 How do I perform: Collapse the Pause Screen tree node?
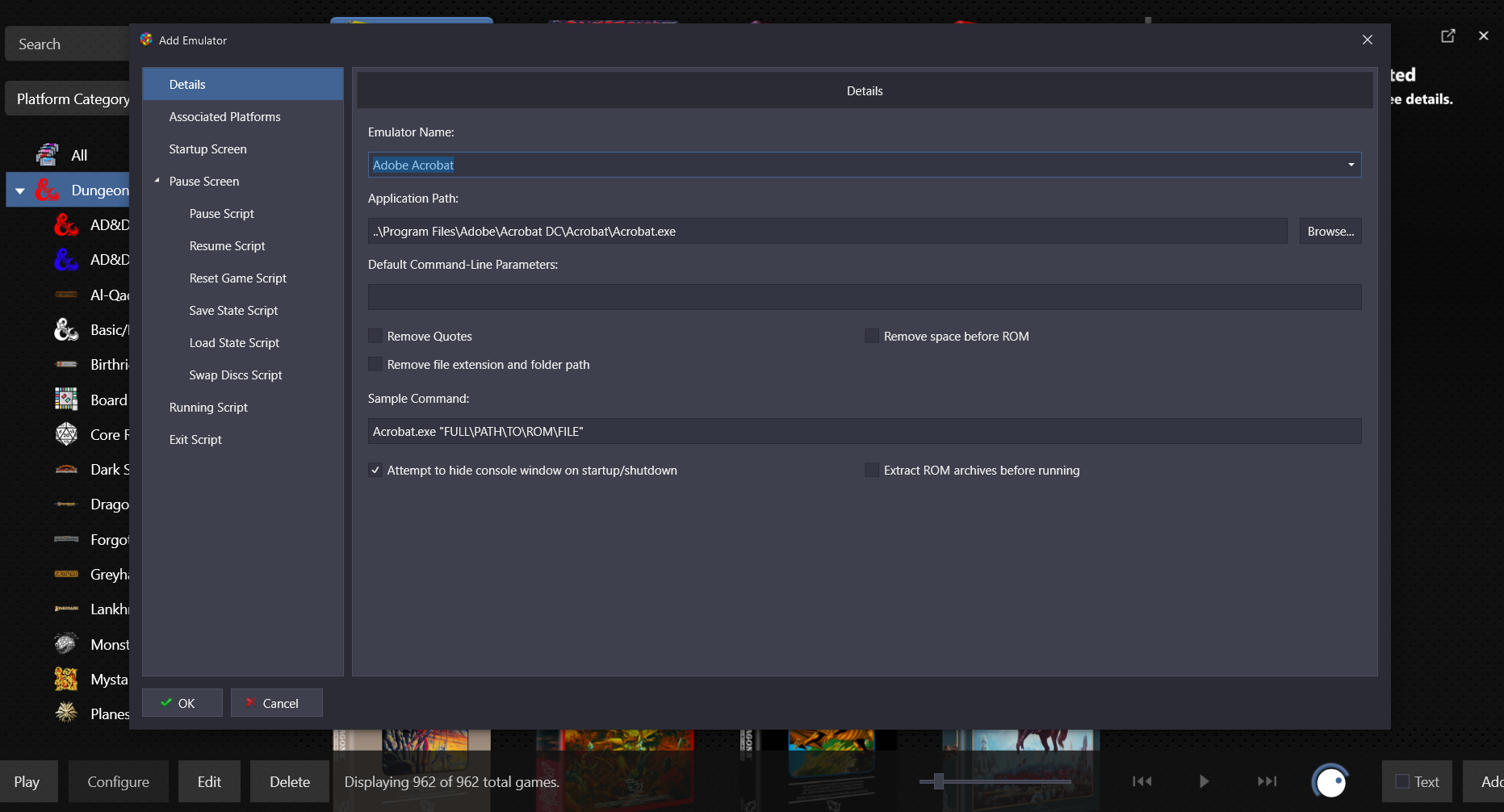pos(157,181)
